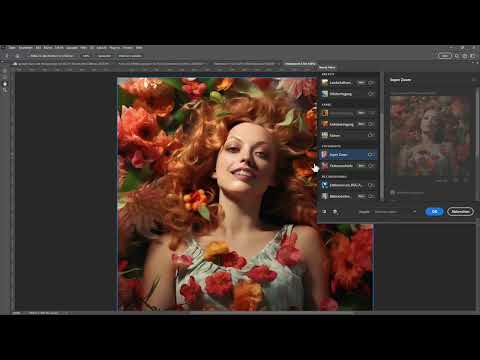Confirm with the blue OK button
480x360 pixels.
(x=434, y=212)
